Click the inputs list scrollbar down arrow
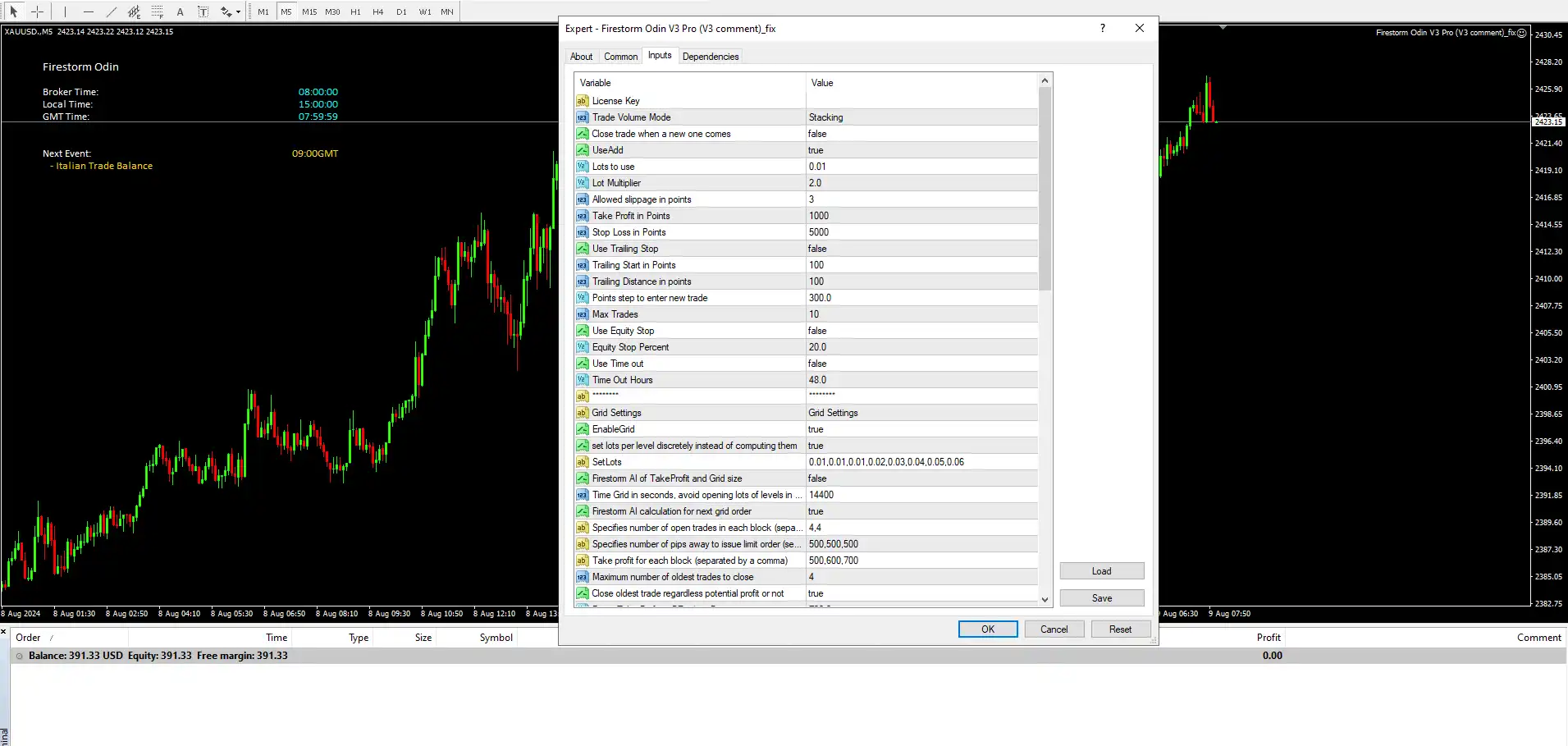 pos(1045,599)
